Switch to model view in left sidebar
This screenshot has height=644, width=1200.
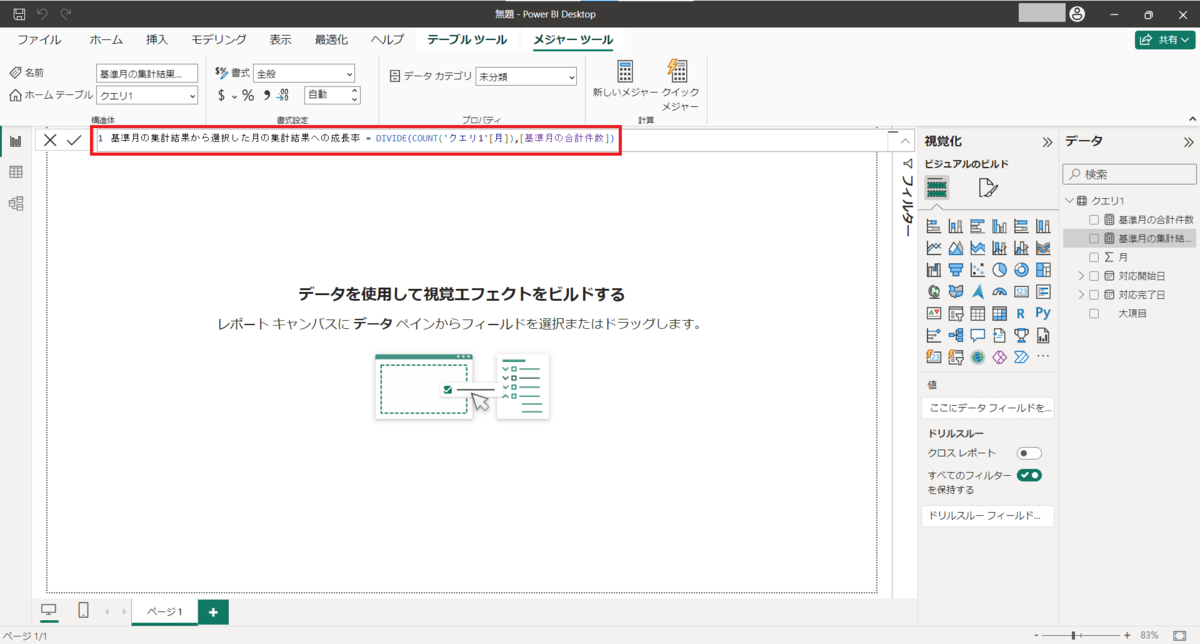(16, 203)
